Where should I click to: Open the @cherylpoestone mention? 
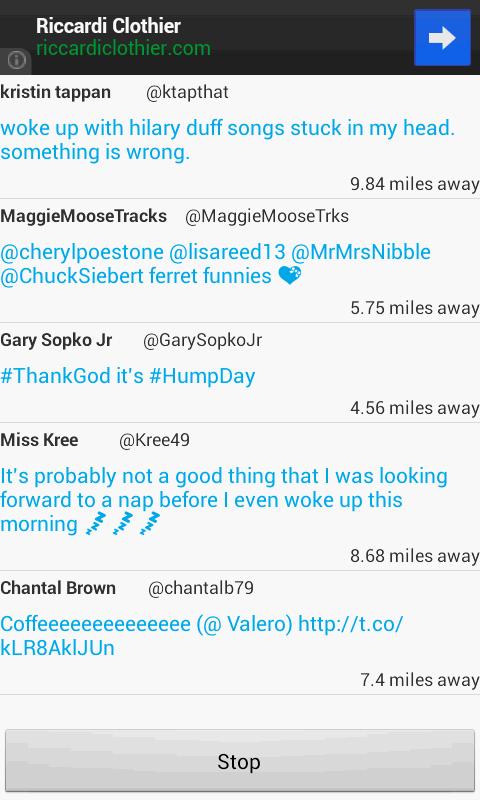(x=82, y=253)
